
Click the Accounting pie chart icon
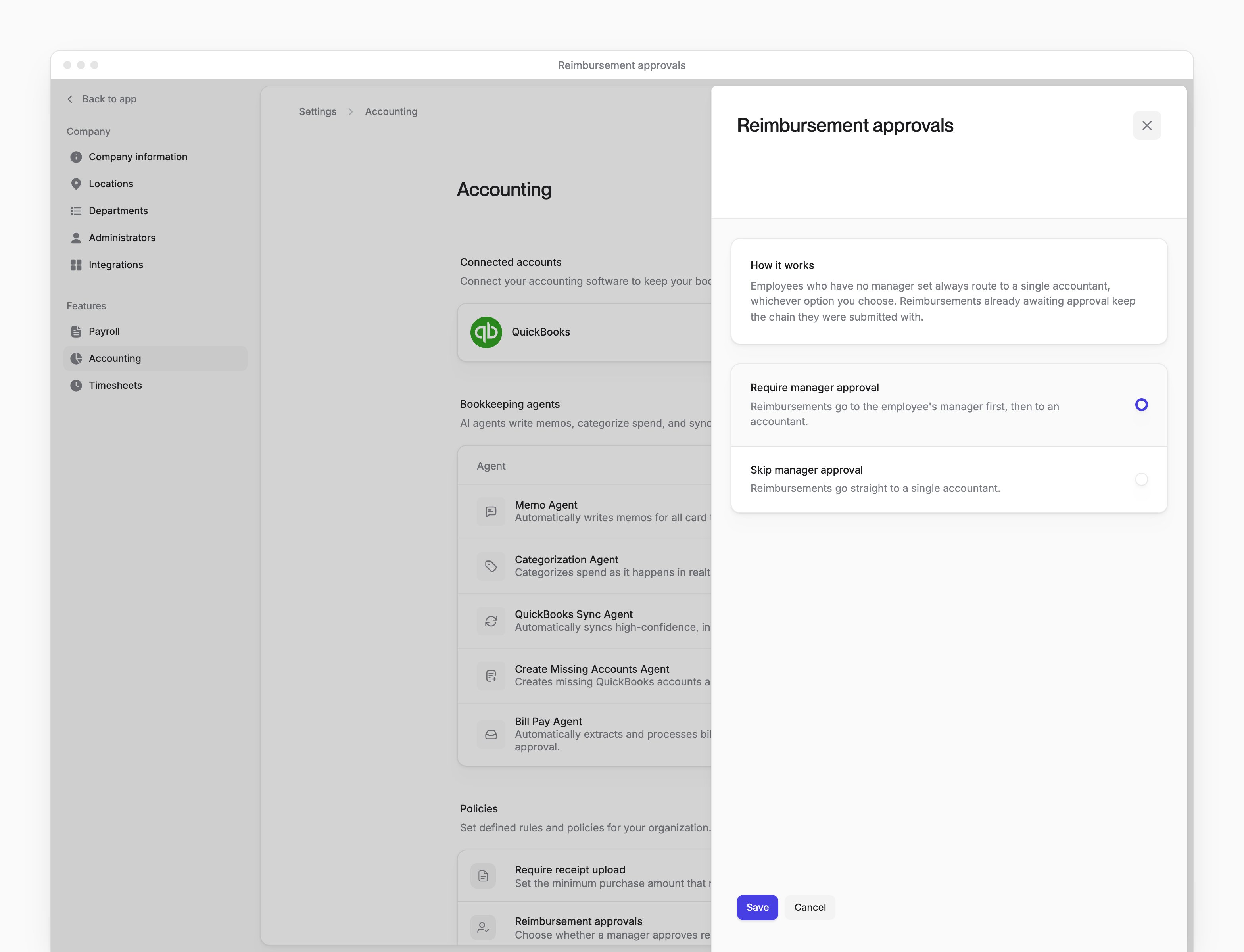point(76,359)
